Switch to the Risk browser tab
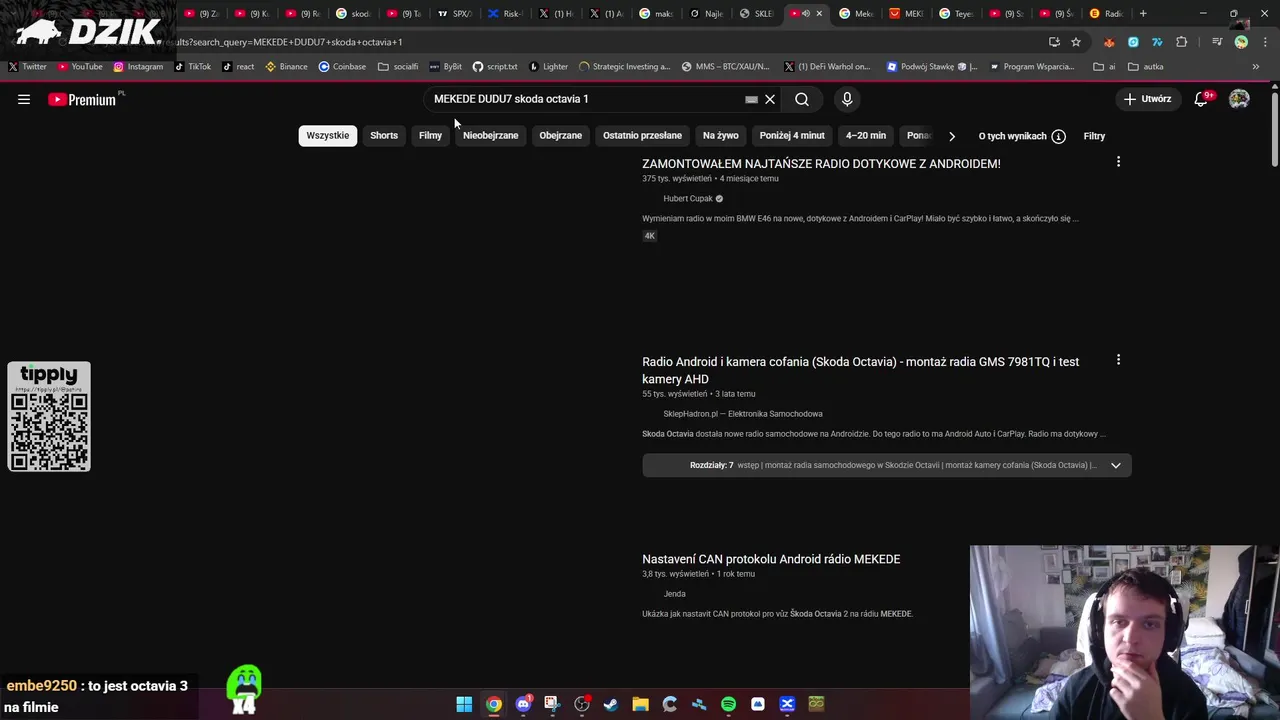Viewport: 1280px width, 720px height. click(x=505, y=14)
